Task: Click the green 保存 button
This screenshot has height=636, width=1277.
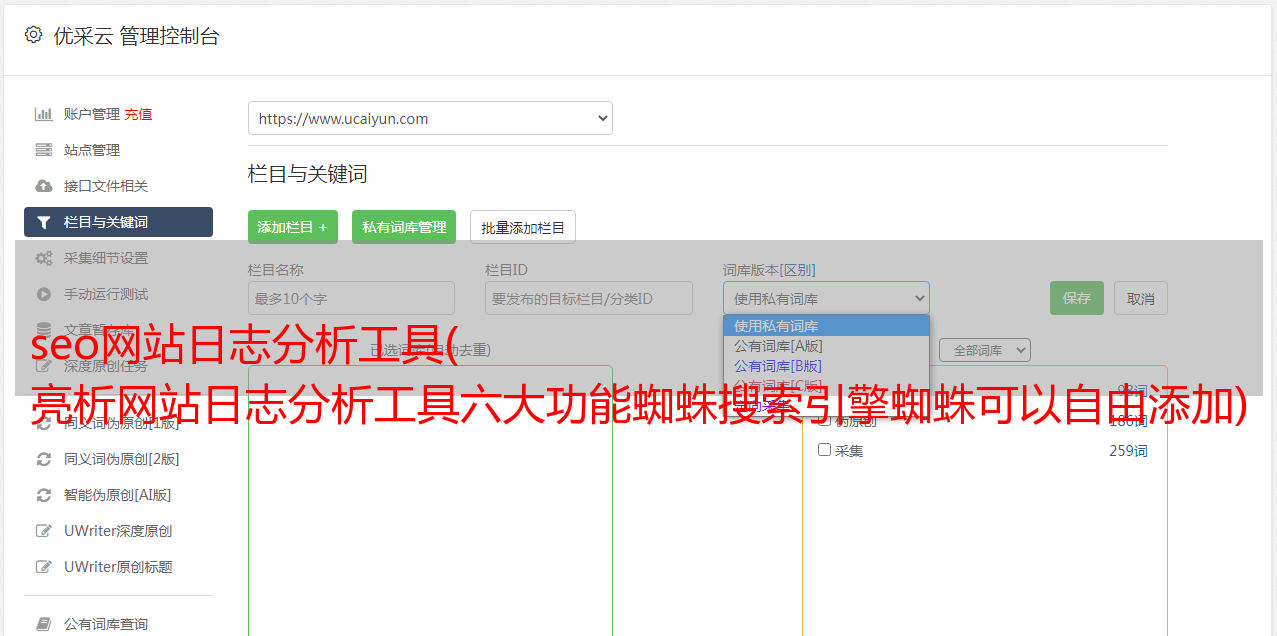Action: pos(1077,298)
